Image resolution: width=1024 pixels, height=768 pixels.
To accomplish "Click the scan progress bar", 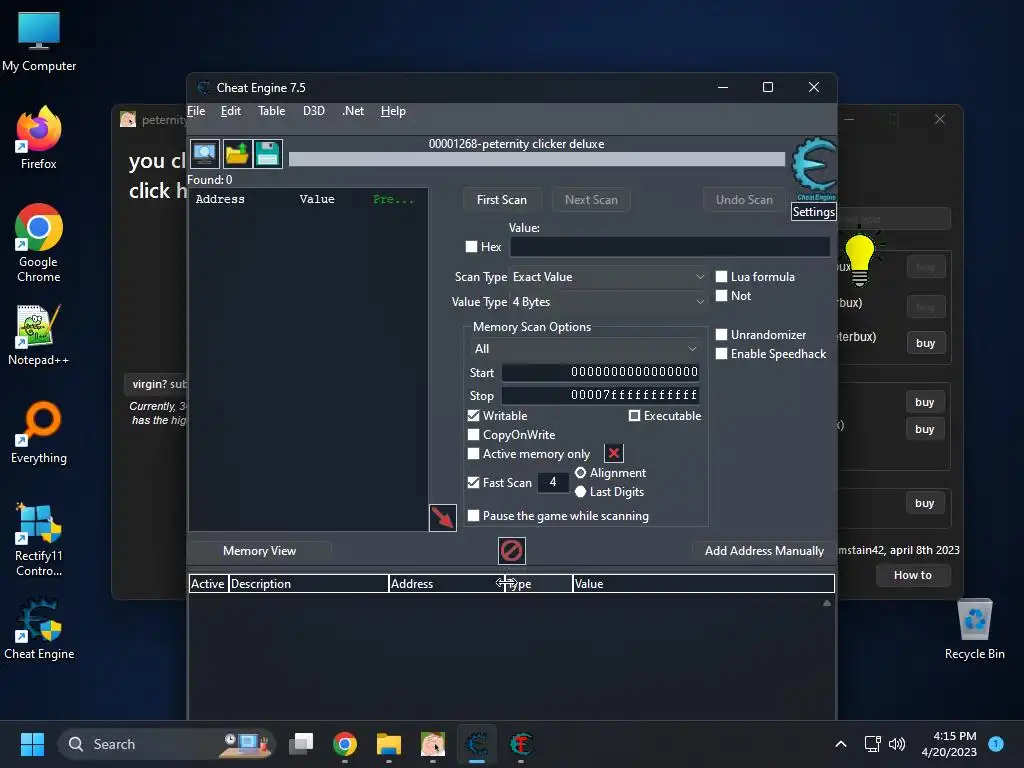I will tap(537, 159).
